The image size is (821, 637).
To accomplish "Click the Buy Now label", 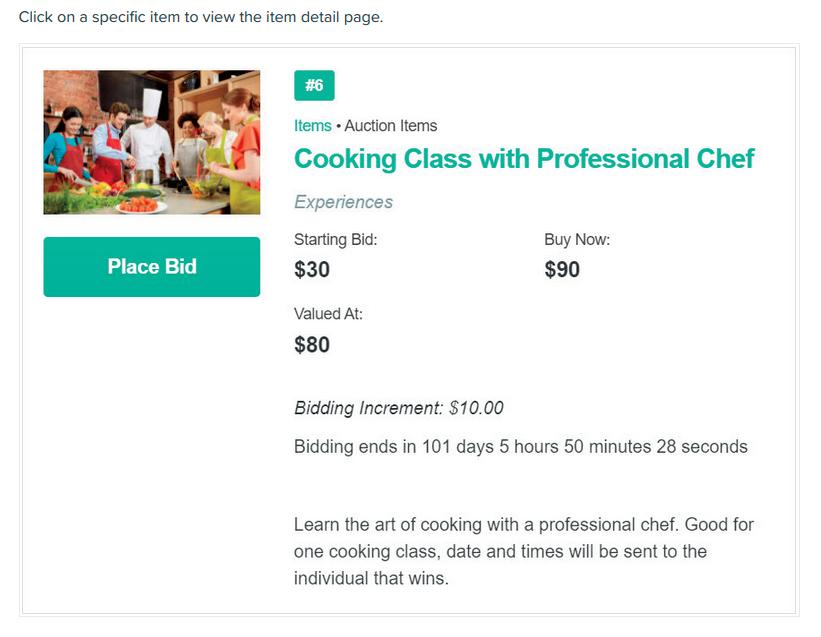I will [x=577, y=240].
